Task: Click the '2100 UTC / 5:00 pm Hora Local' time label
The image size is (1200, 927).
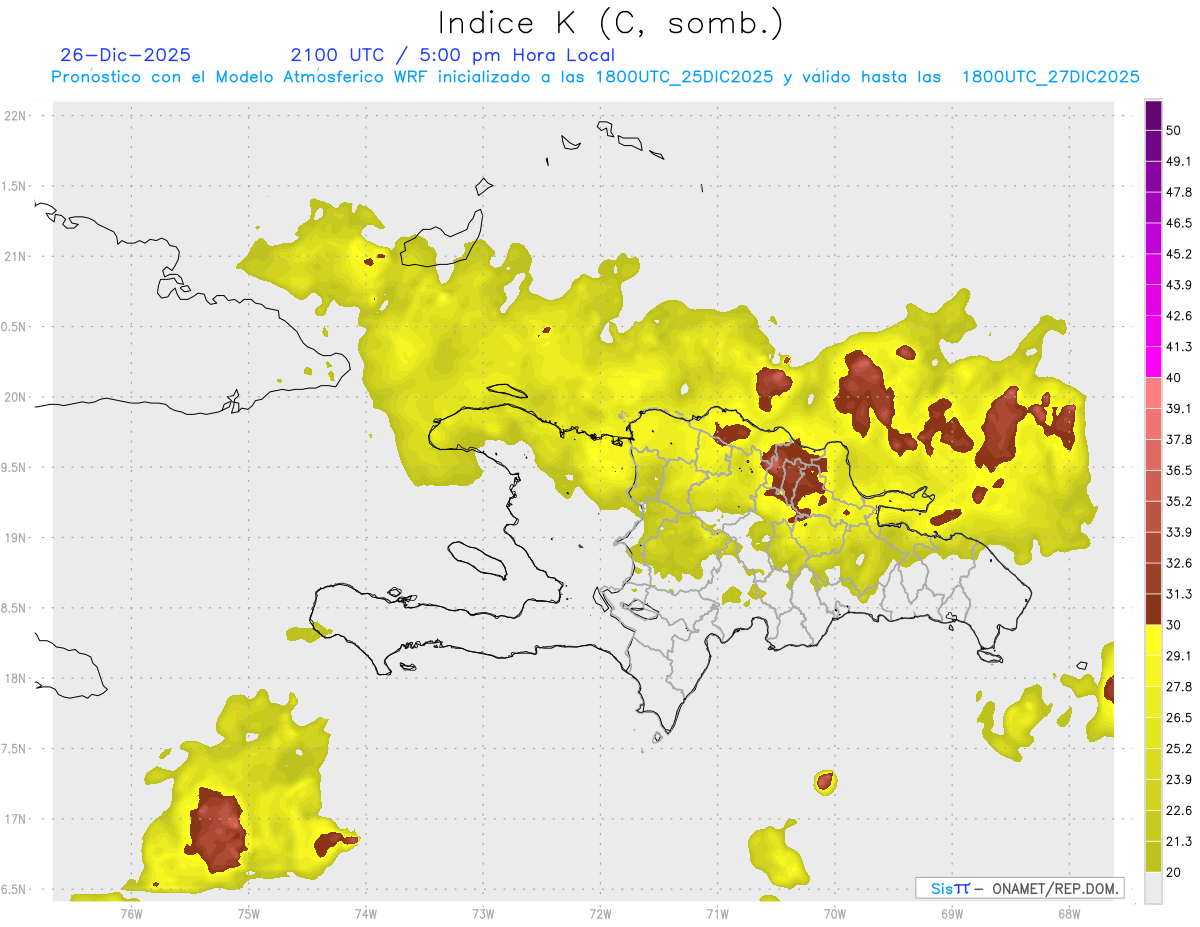Action: click(452, 56)
